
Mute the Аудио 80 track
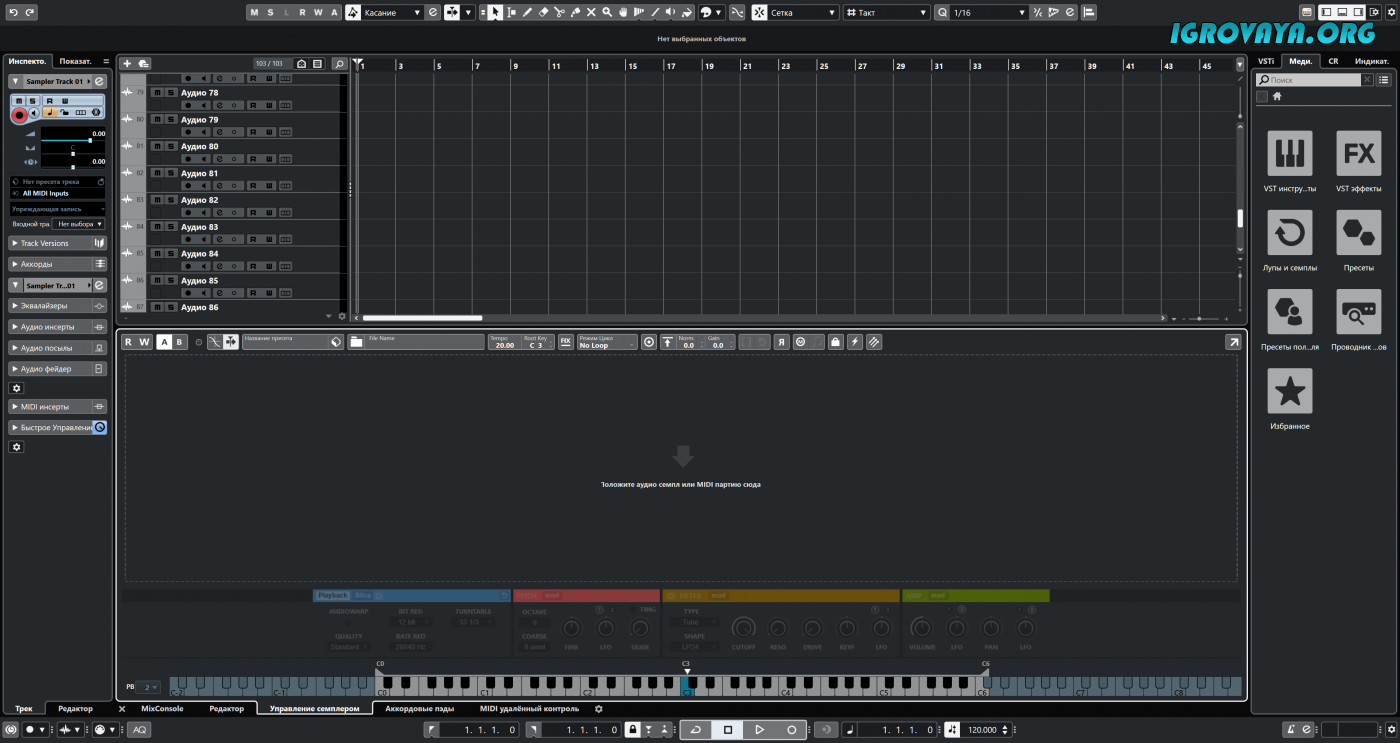(157, 147)
